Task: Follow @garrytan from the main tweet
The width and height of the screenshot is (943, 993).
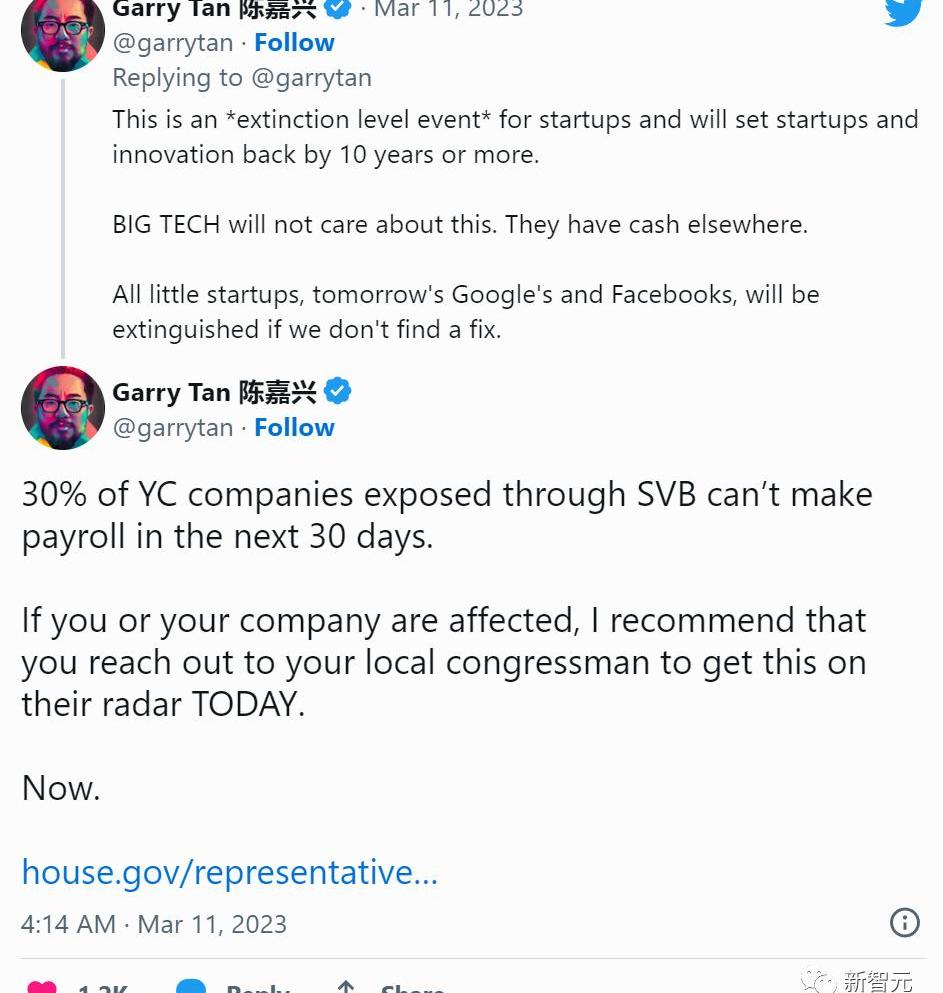Action: tap(294, 428)
